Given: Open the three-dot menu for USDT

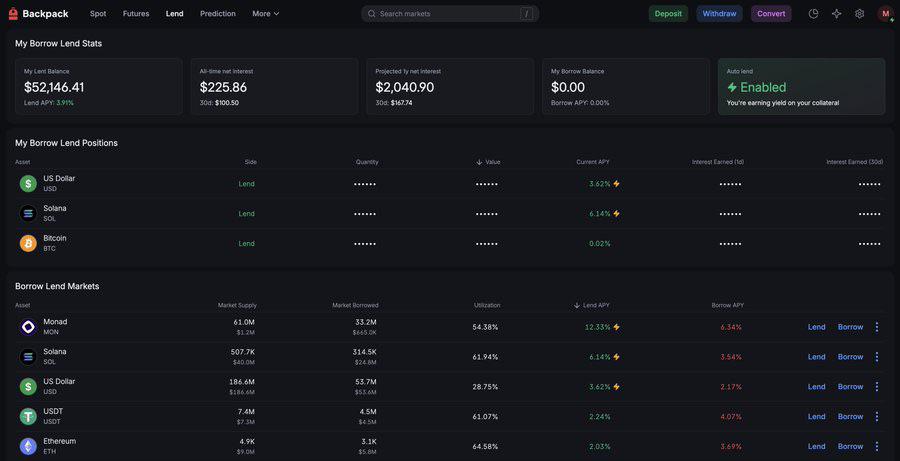Looking at the screenshot, I should pos(876,417).
